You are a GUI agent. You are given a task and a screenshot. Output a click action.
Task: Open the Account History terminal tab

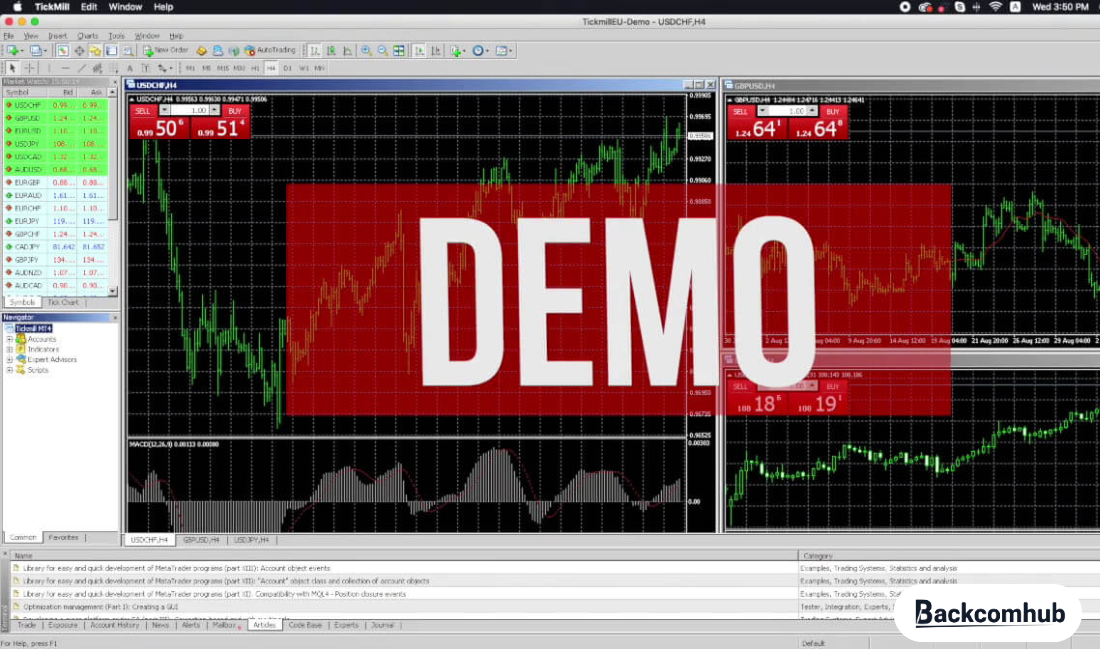click(114, 626)
